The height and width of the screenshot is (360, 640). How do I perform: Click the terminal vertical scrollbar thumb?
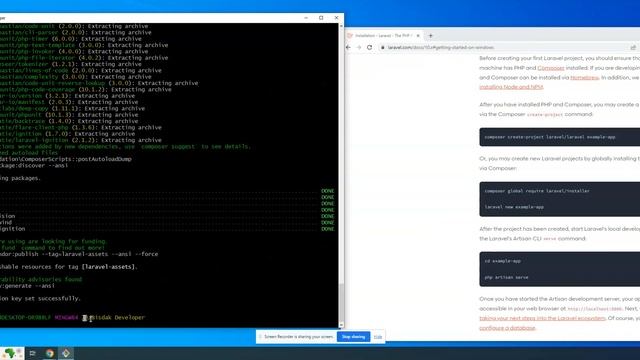341,302
